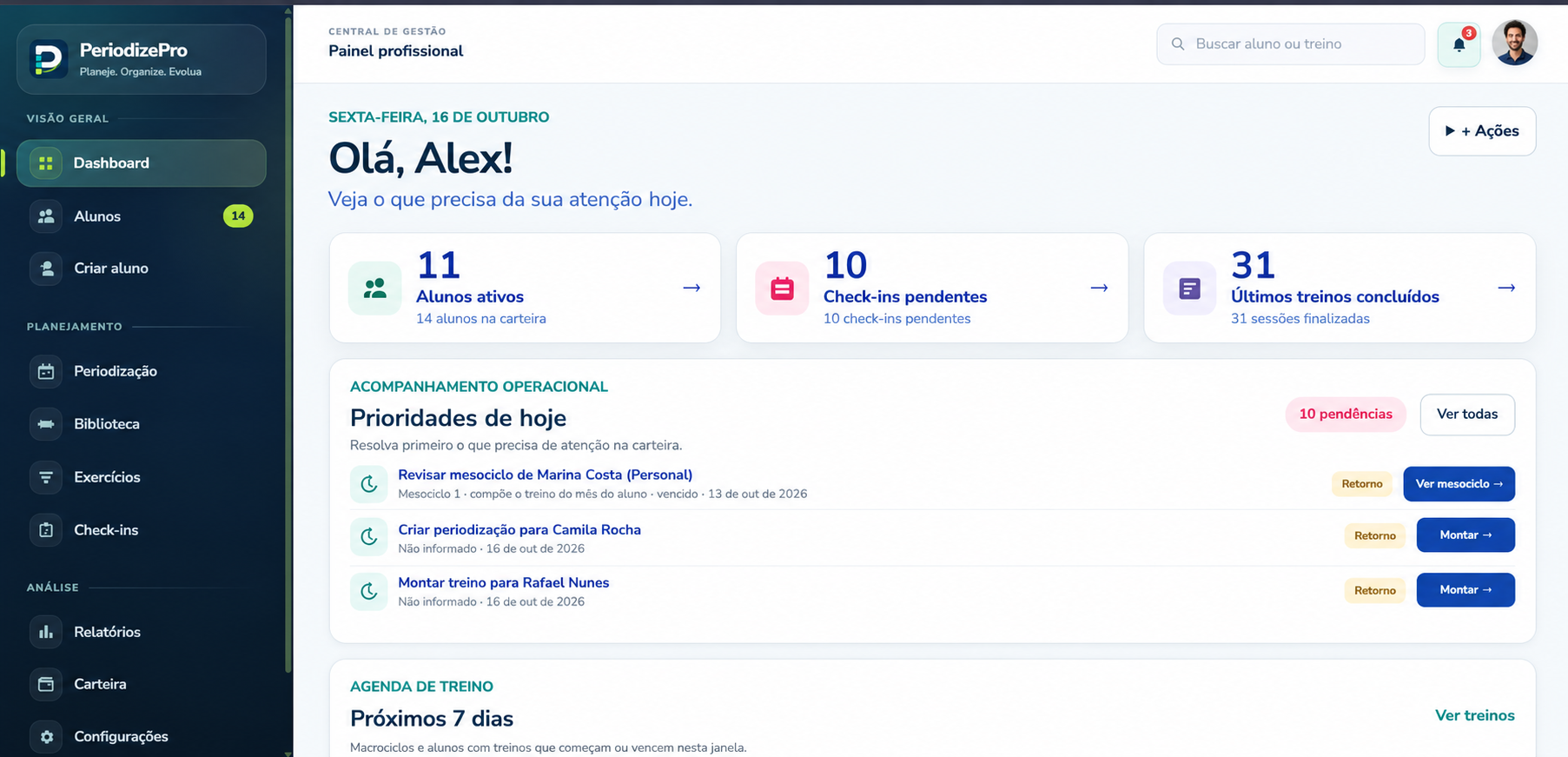Click the Criar aluno label in sidebar
This screenshot has width=1568, height=757.
(111, 269)
